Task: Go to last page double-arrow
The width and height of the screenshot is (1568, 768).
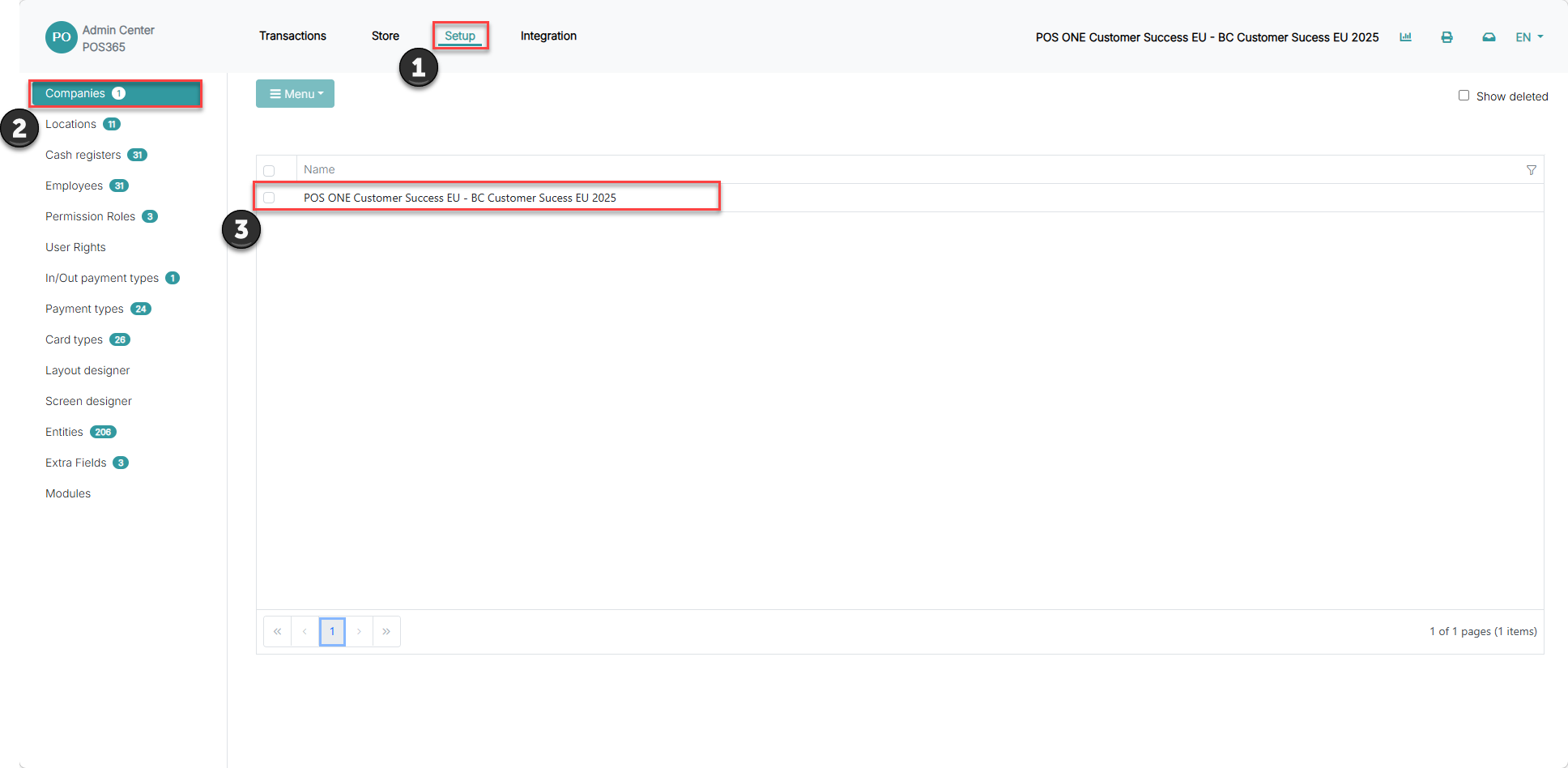Action: click(386, 631)
